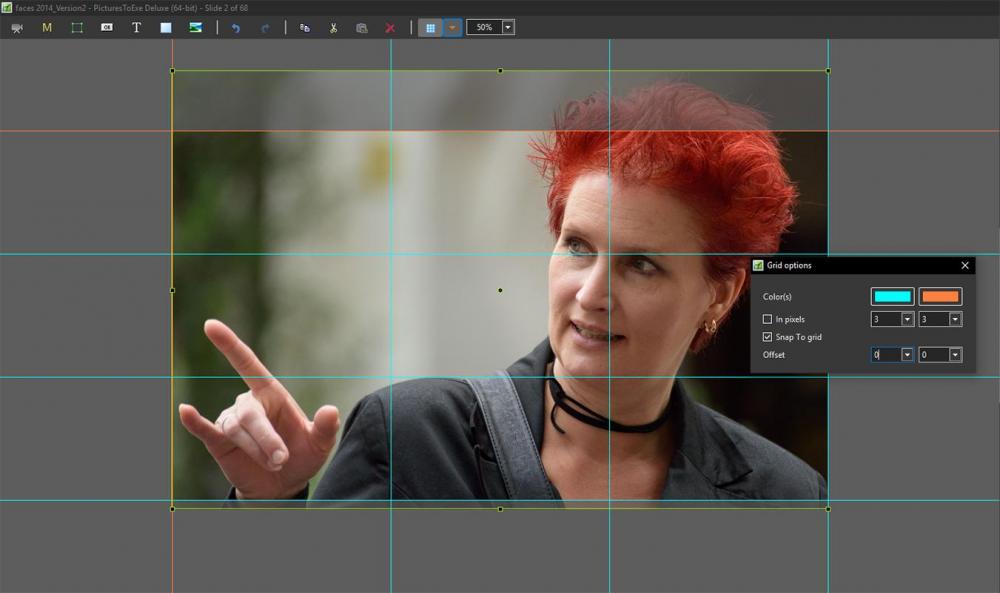Click the yellow M mask tool
This screenshot has height=593, width=1000.
click(x=47, y=28)
